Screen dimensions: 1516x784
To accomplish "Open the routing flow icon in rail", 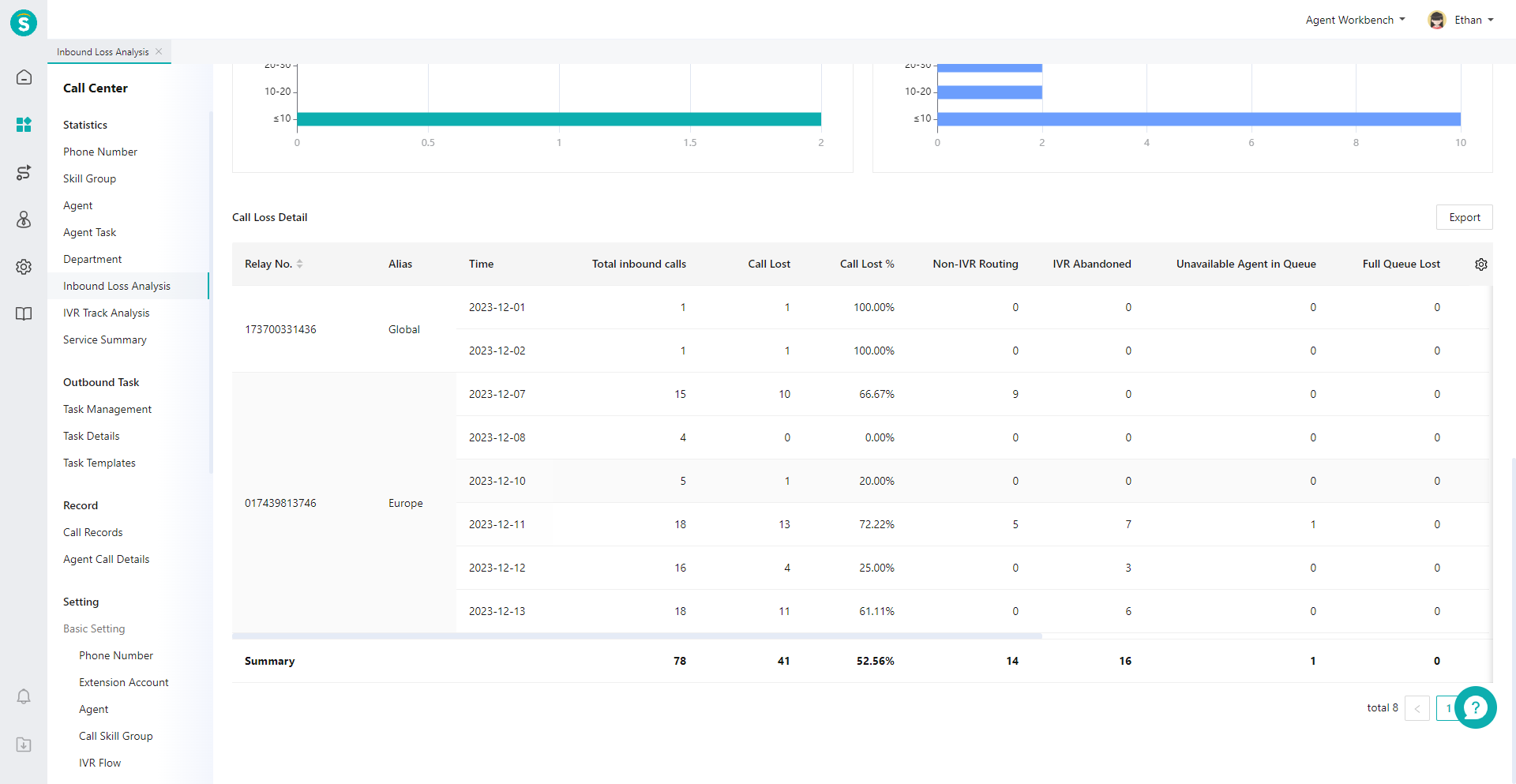I will point(24,172).
